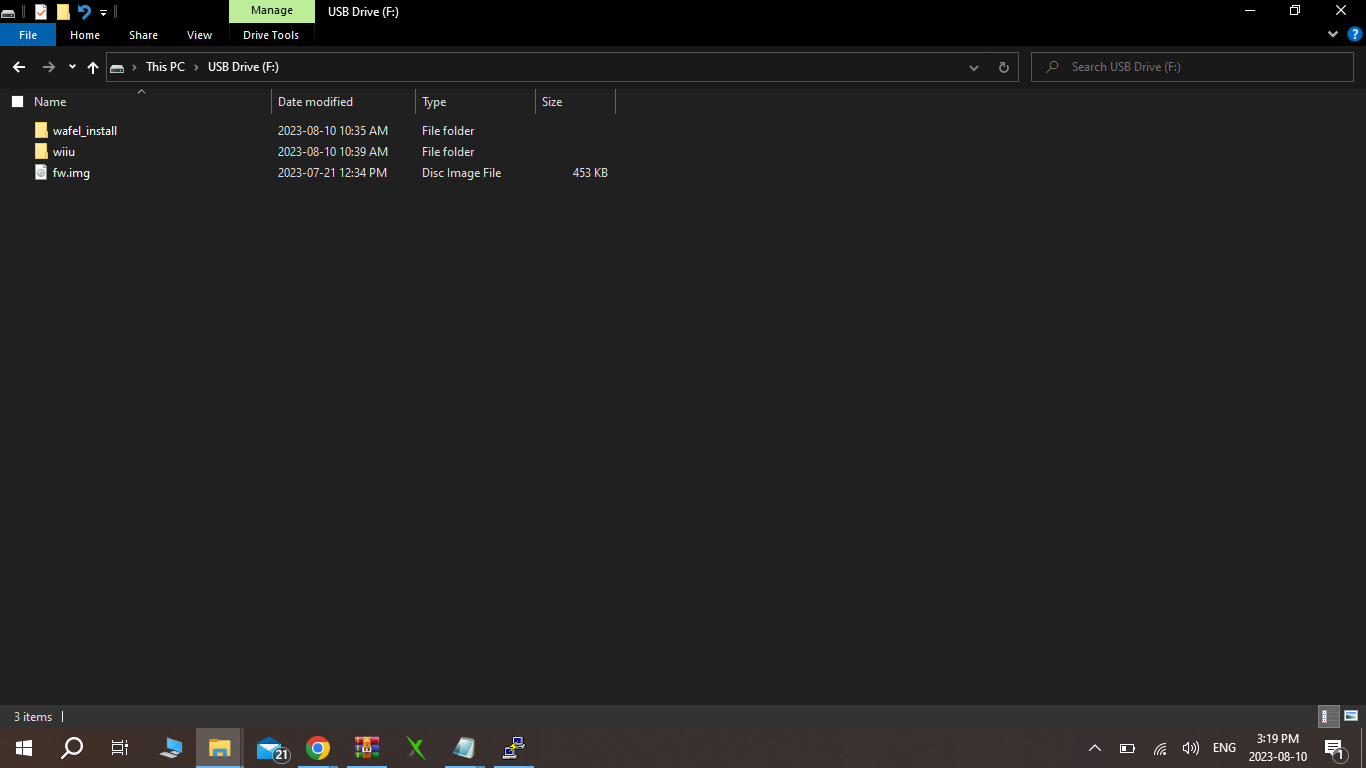This screenshot has width=1366, height=768.
Task: Open the green X app on taskbar
Action: [416, 748]
